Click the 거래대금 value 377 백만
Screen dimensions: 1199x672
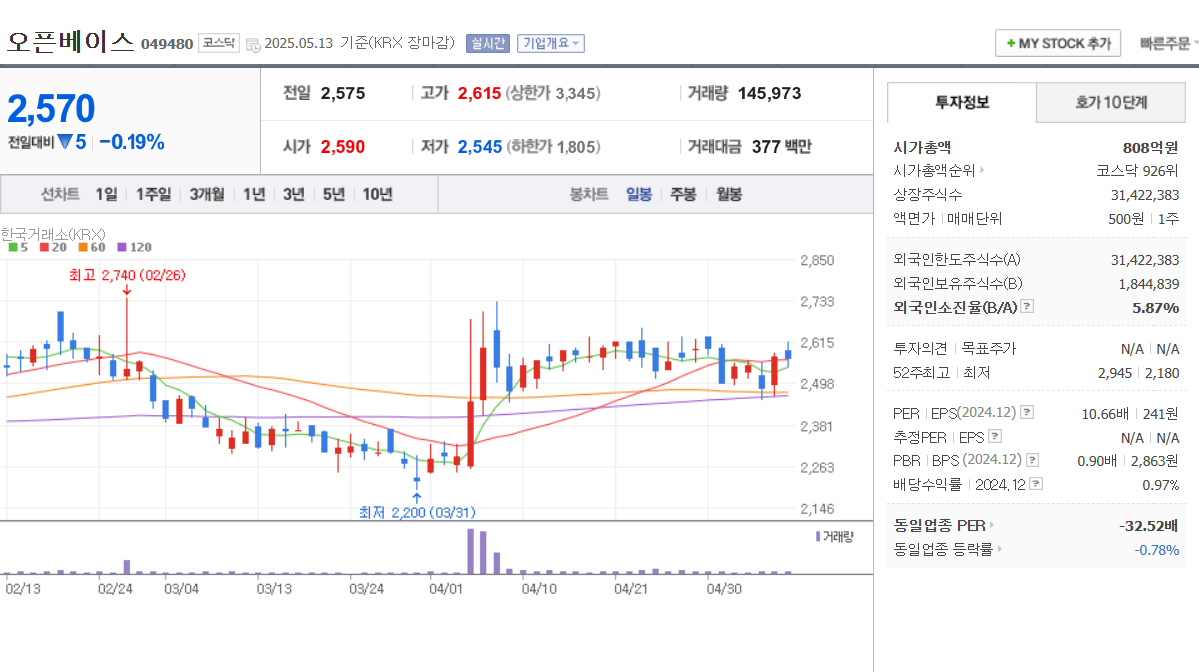point(781,147)
